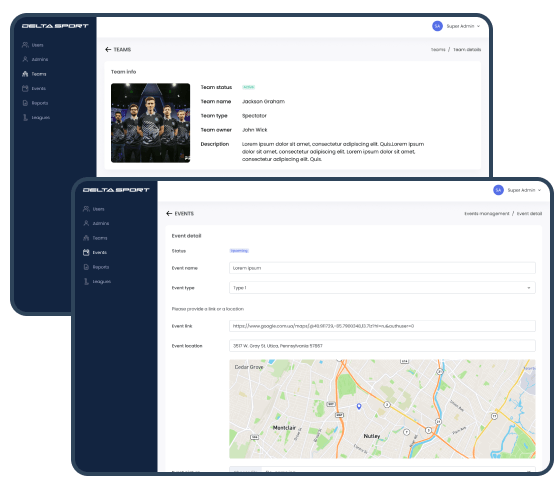The height and width of the screenshot is (486, 558).
Task: Click the Teams breadcrumb link
Action: point(438,49)
